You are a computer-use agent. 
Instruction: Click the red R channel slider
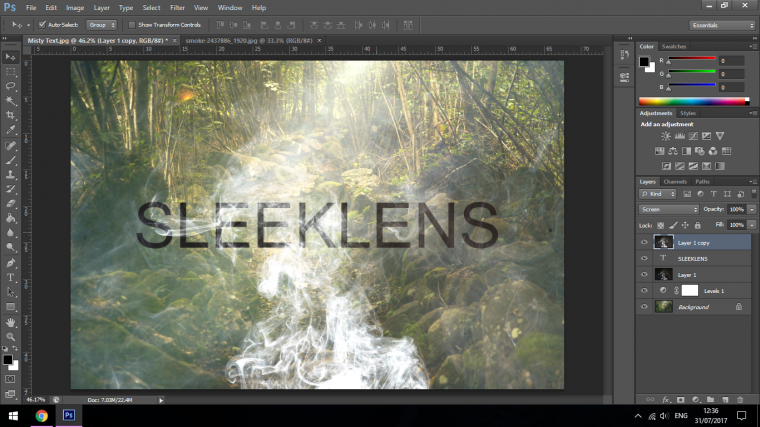click(x=692, y=59)
